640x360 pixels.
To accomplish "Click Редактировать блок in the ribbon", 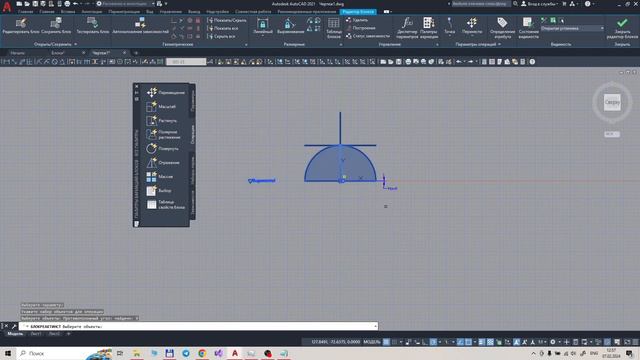I will pos(21,26).
